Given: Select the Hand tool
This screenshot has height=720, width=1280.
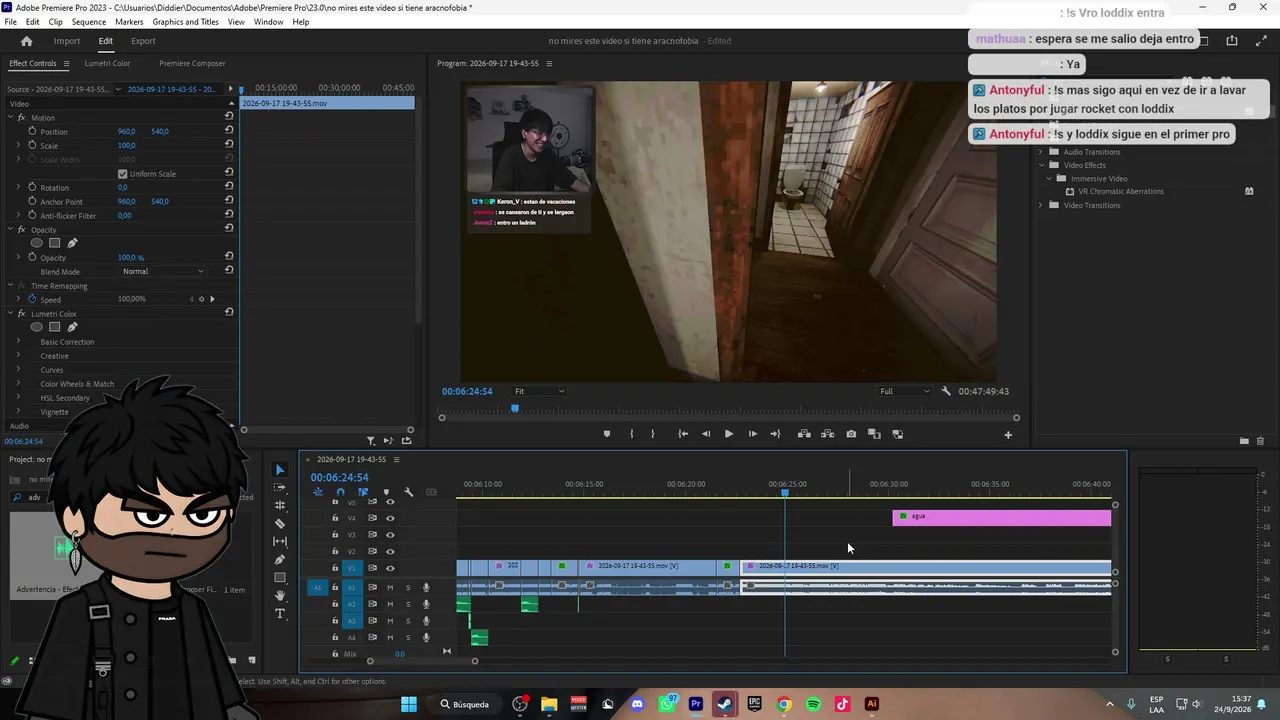Looking at the screenshot, I should click(x=280, y=595).
